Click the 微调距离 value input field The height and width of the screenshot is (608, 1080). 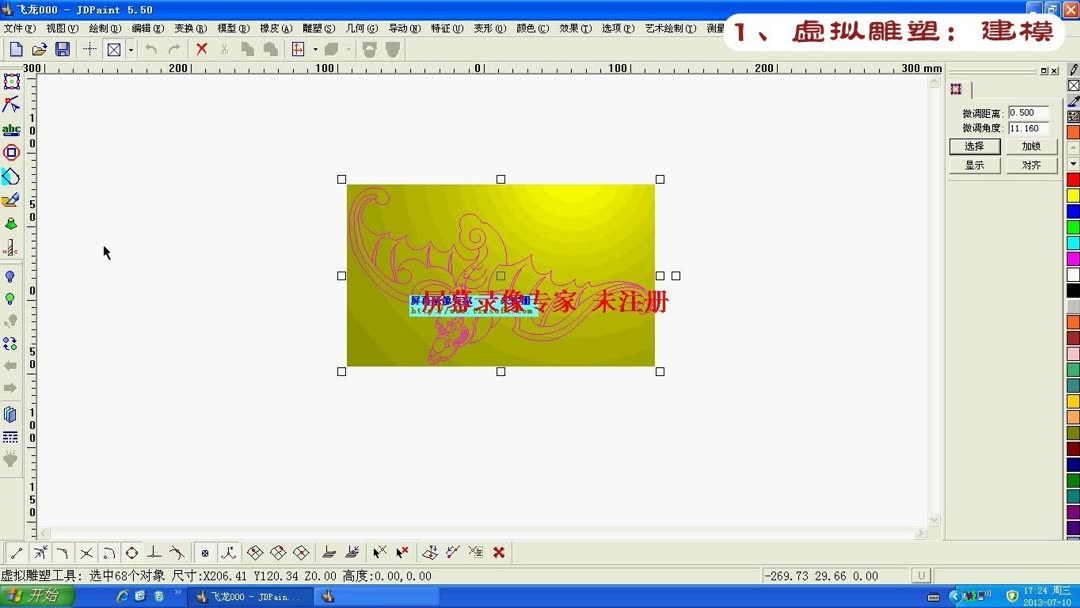[1030, 112]
